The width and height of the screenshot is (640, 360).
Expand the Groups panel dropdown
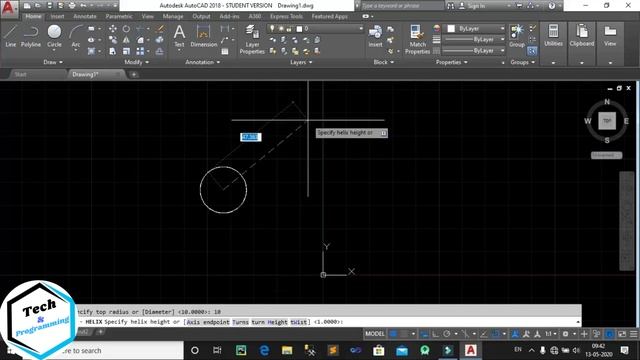click(522, 62)
